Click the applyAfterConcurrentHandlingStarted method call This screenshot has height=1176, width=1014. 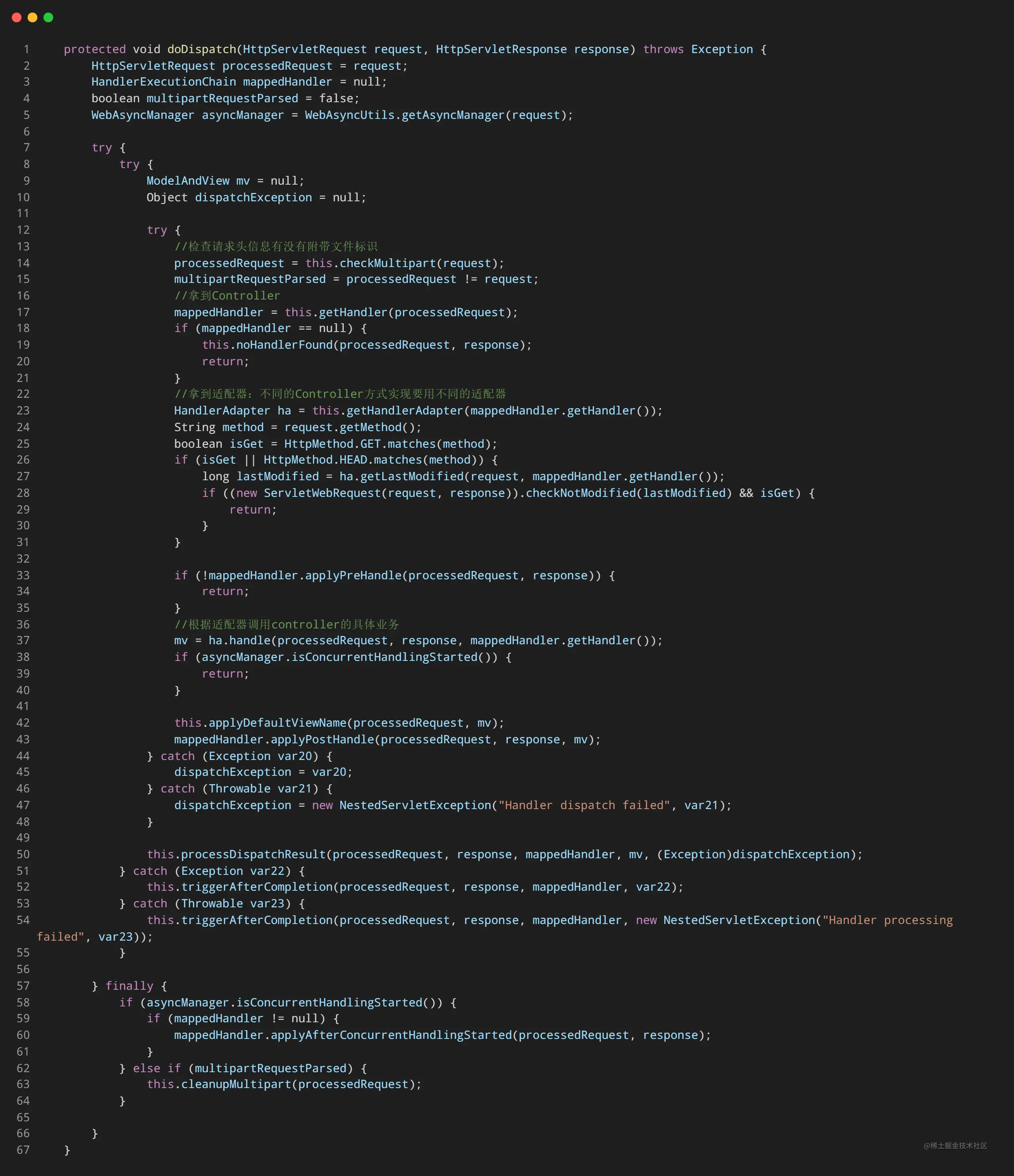point(391,1035)
